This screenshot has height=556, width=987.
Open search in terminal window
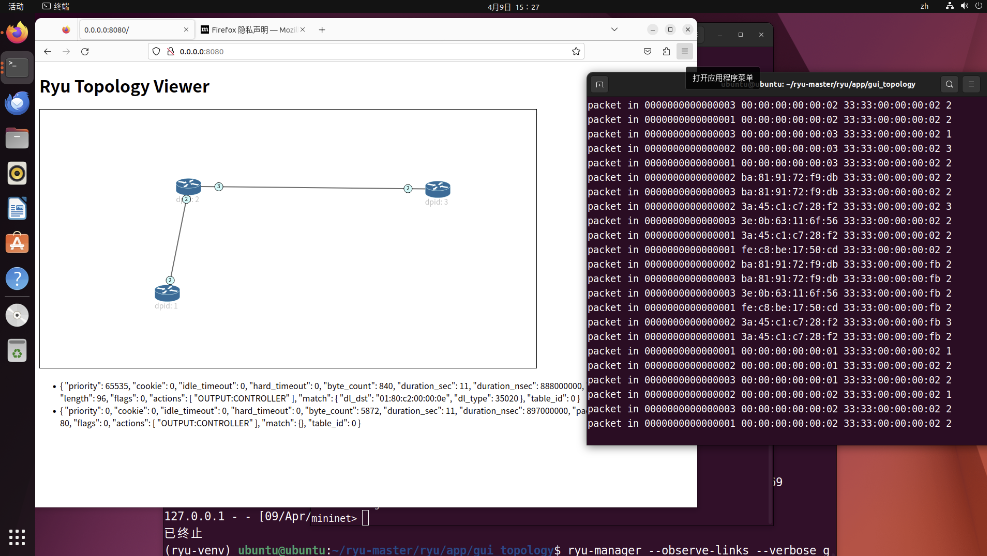point(949,85)
